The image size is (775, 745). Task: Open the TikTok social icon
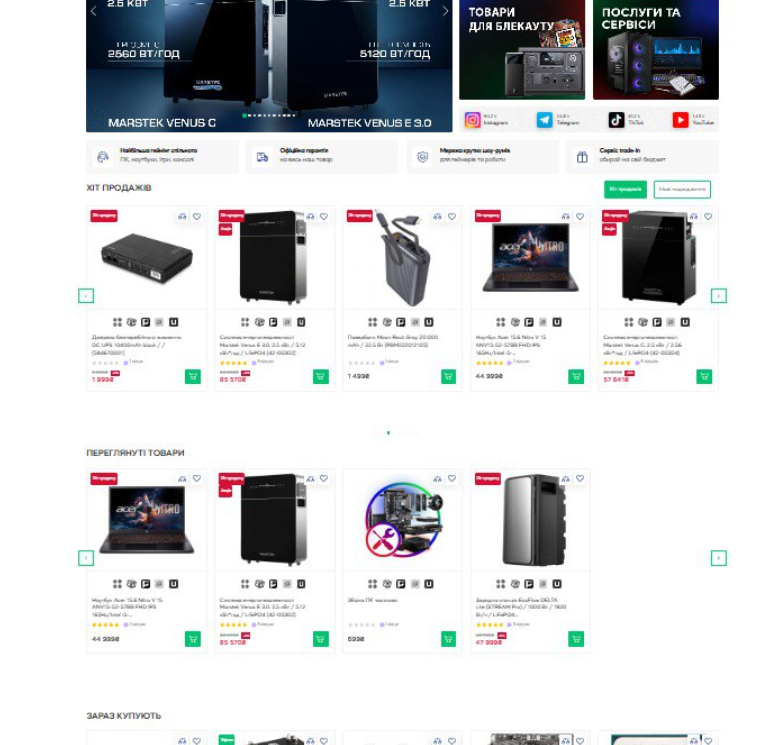click(x=616, y=120)
